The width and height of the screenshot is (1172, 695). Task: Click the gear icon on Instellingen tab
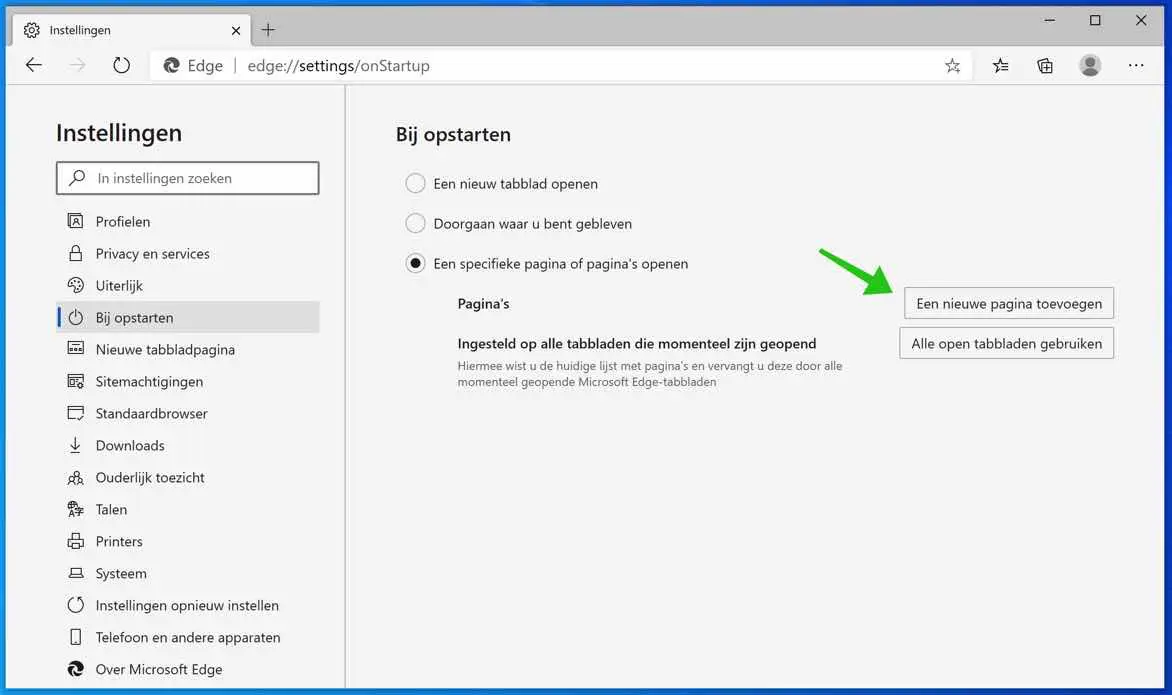point(31,30)
